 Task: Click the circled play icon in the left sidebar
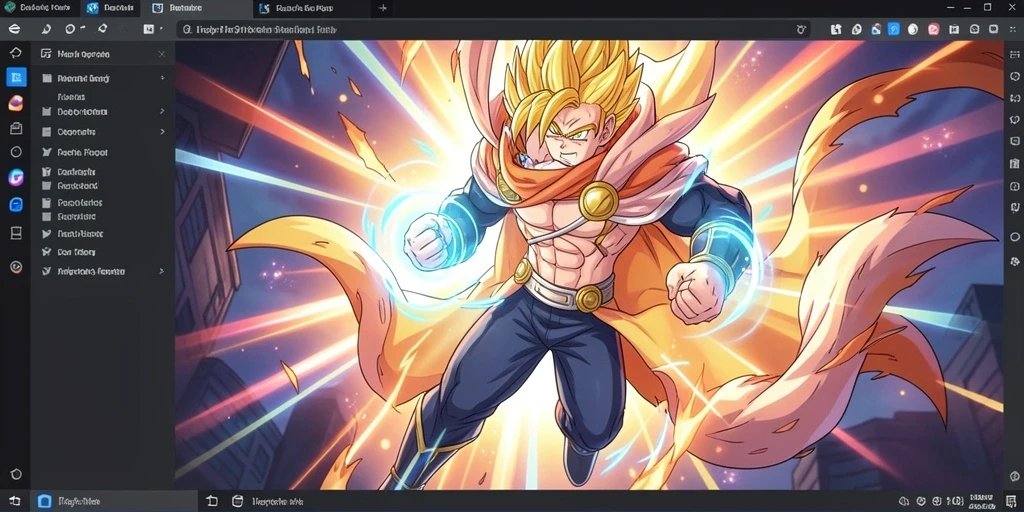[16, 266]
